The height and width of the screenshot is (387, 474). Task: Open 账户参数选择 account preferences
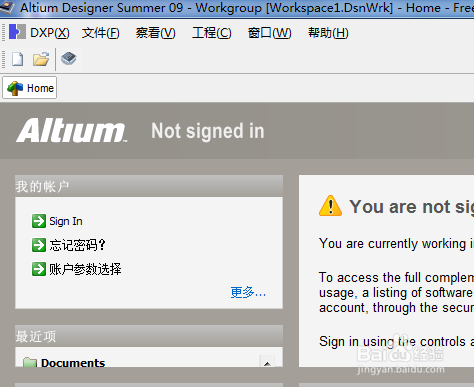click(85, 269)
